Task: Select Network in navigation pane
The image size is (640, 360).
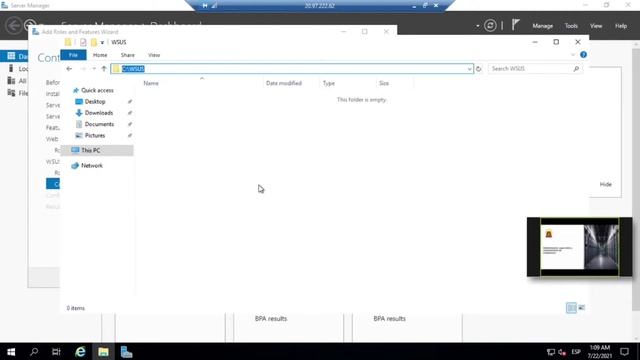Action: tap(92, 165)
